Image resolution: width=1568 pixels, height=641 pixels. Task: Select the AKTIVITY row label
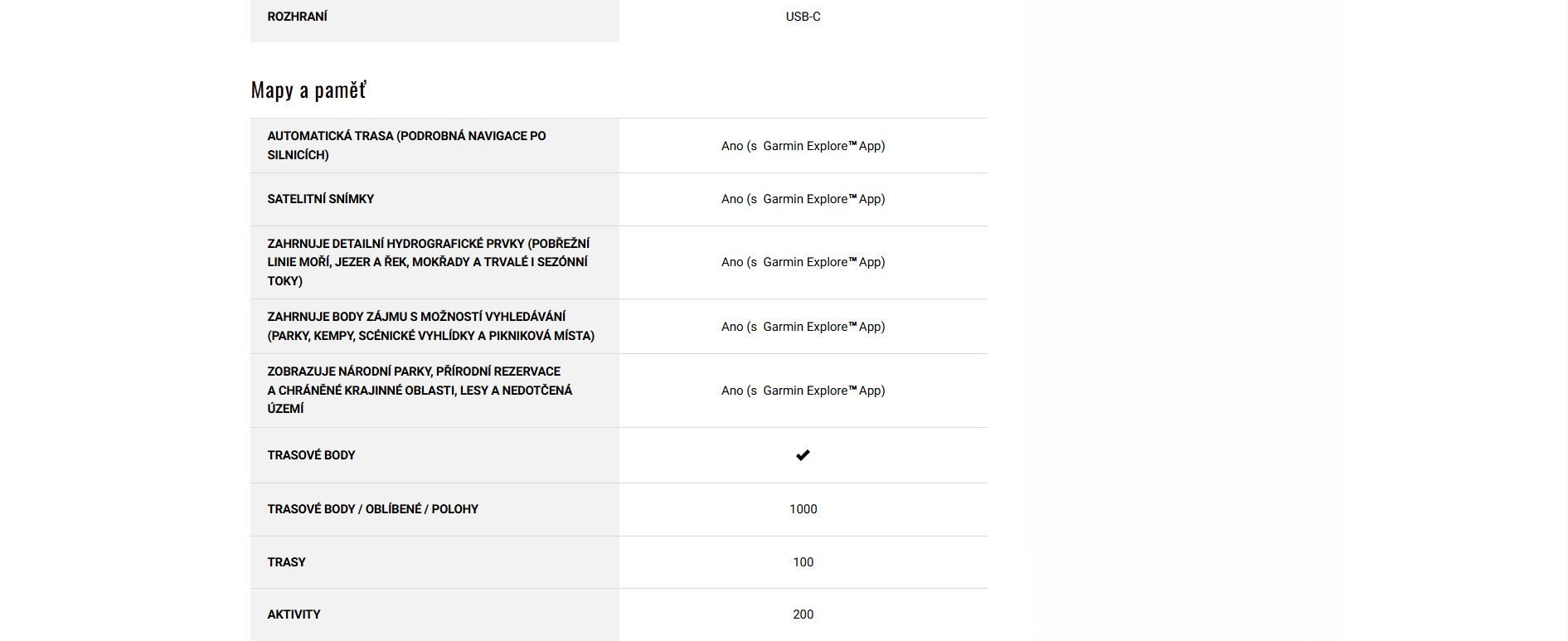pos(294,614)
